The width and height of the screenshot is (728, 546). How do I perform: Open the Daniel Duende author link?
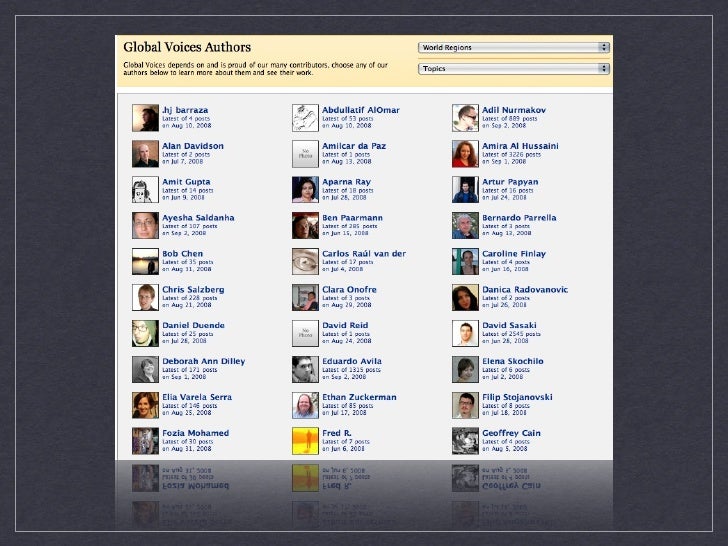click(193, 325)
